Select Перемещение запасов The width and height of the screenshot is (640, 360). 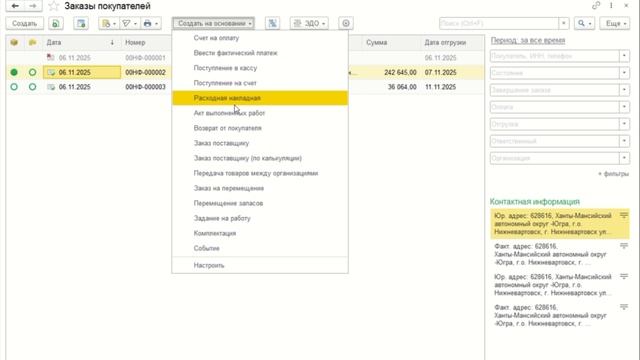point(260,203)
